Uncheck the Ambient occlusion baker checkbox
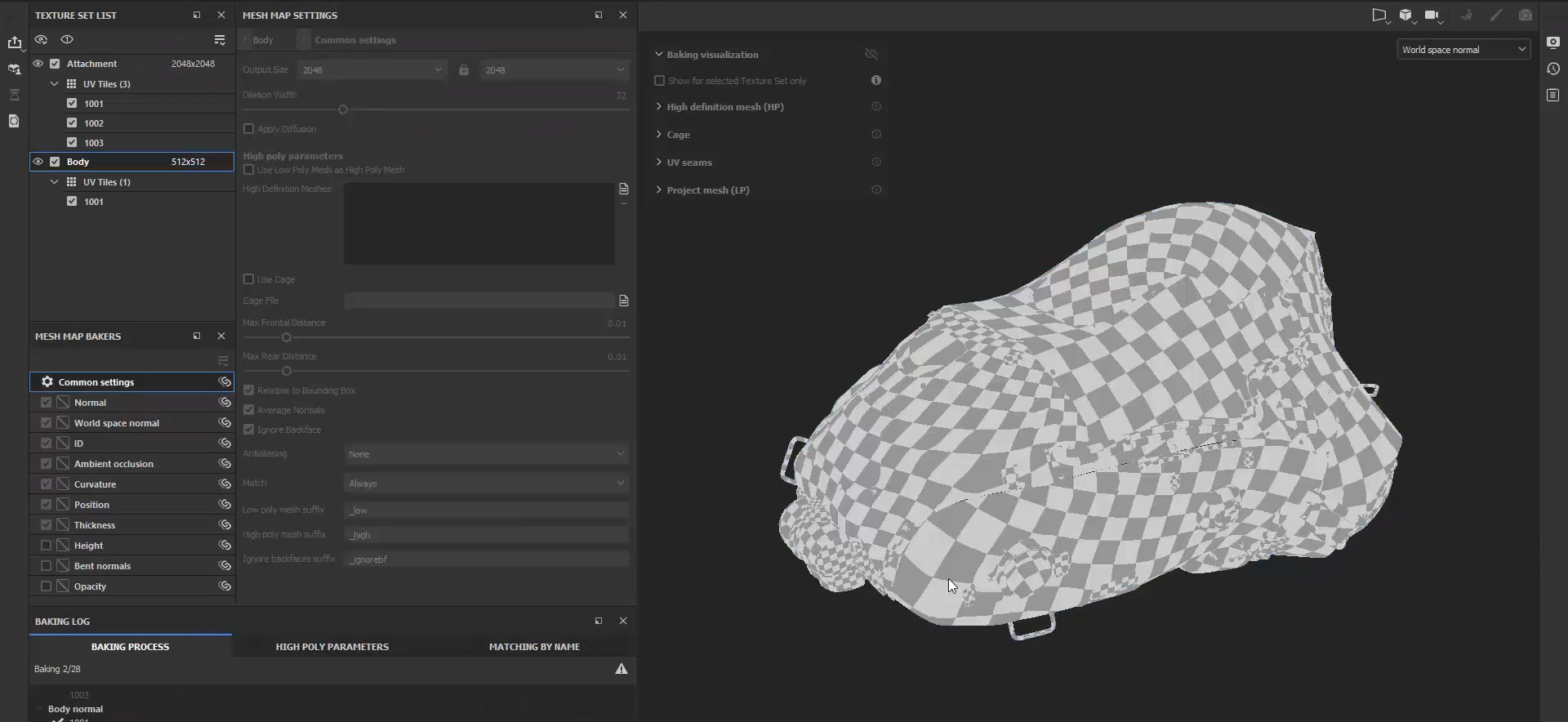This screenshot has height=722, width=1568. point(46,464)
